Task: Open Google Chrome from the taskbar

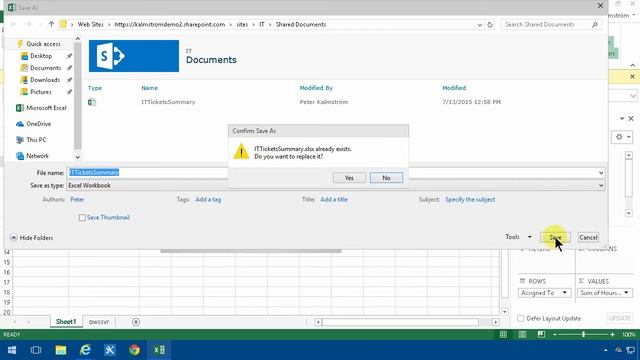Action: tap(134, 350)
